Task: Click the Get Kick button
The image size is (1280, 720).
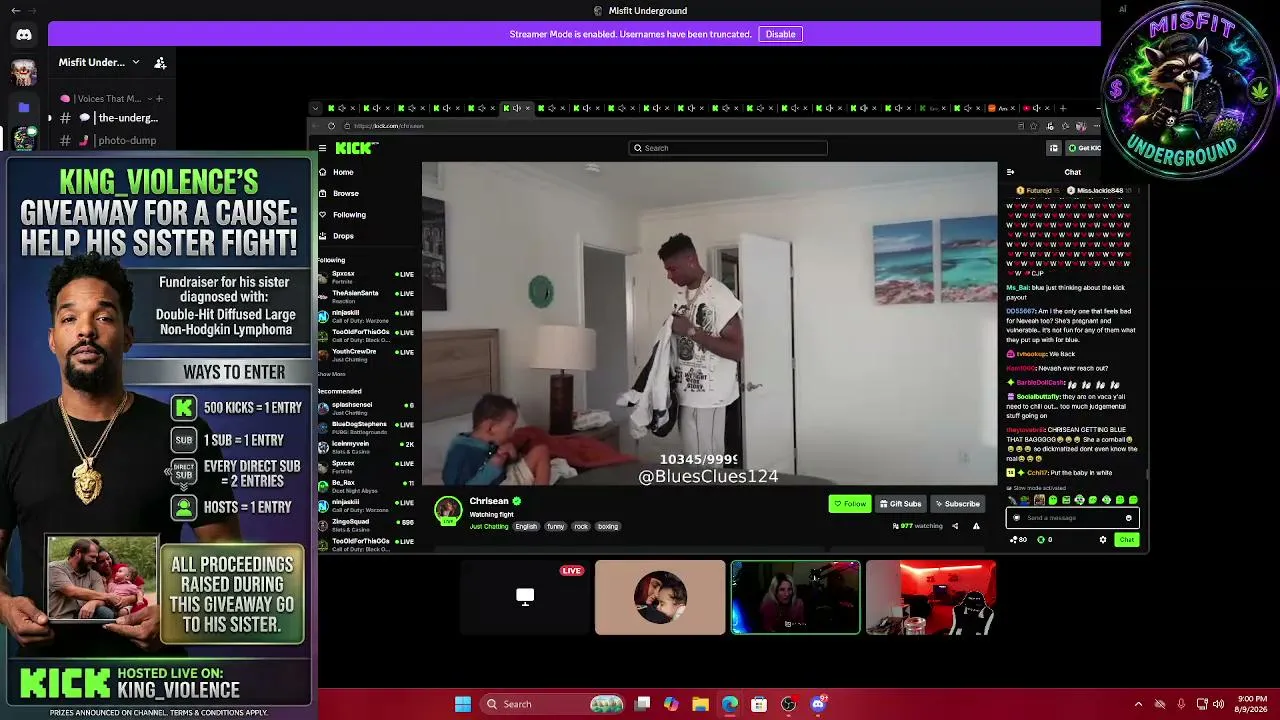Action: pyautogui.click(x=1084, y=148)
